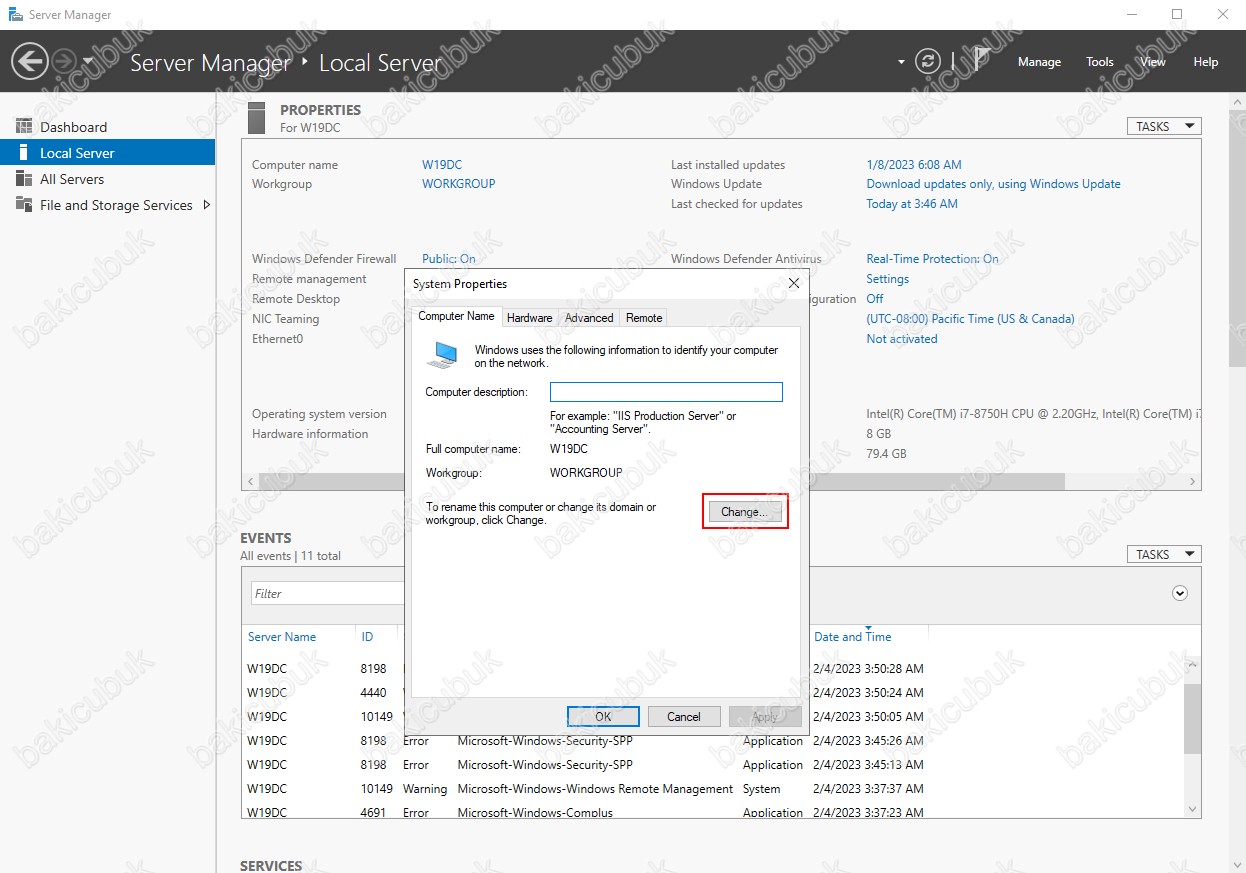Click the 'Warning' severity cell in Events

click(x=425, y=788)
